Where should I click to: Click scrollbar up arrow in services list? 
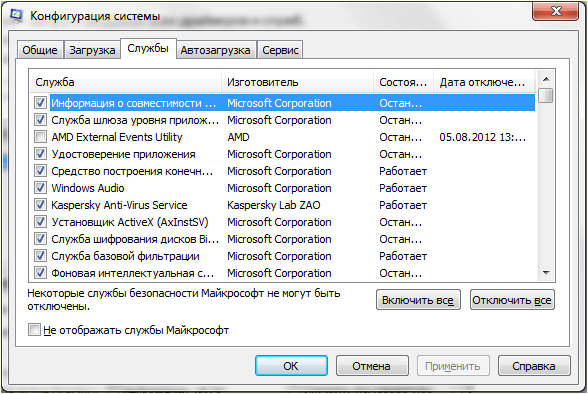pyautogui.click(x=546, y=79)
